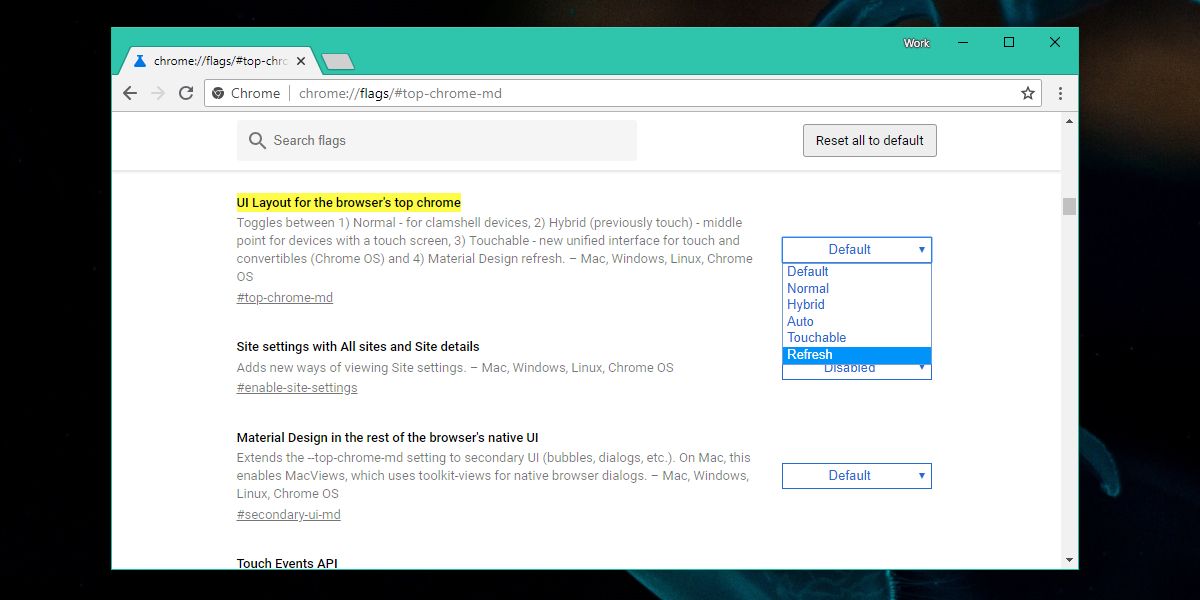Screen dimensions: 1200x600
Task: Focus the Search flags input field
Action: [x=437, y=141]
